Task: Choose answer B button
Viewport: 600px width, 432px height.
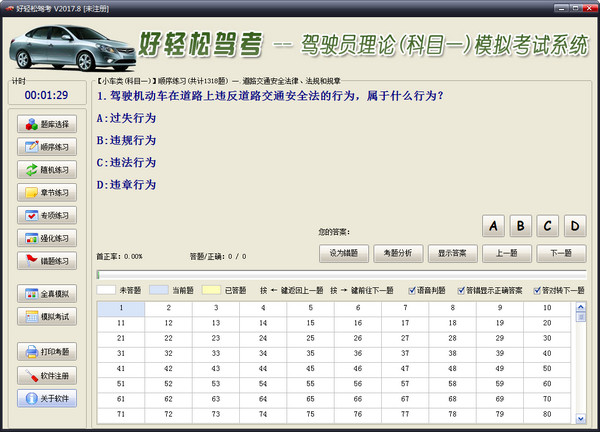Action: [523, 226]
